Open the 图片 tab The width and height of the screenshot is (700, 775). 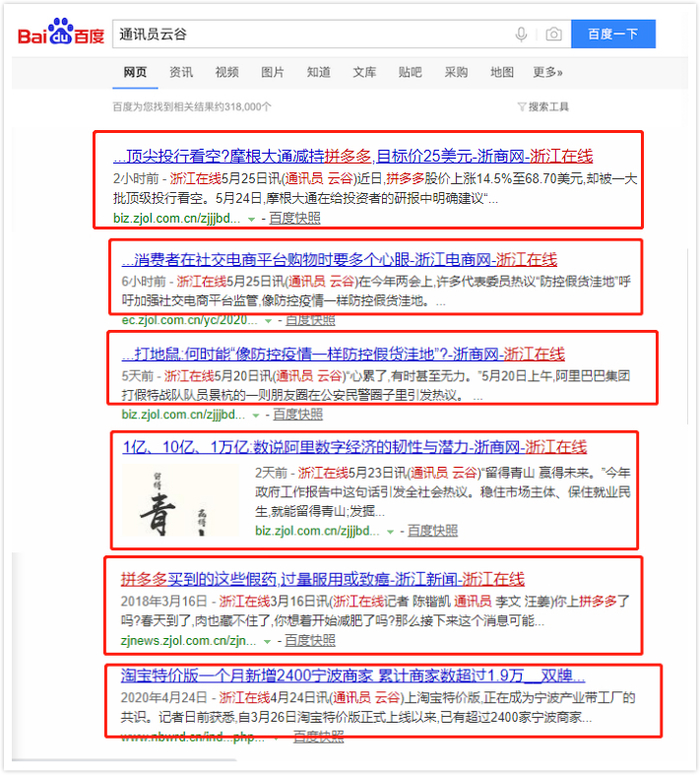coord(273,73)
